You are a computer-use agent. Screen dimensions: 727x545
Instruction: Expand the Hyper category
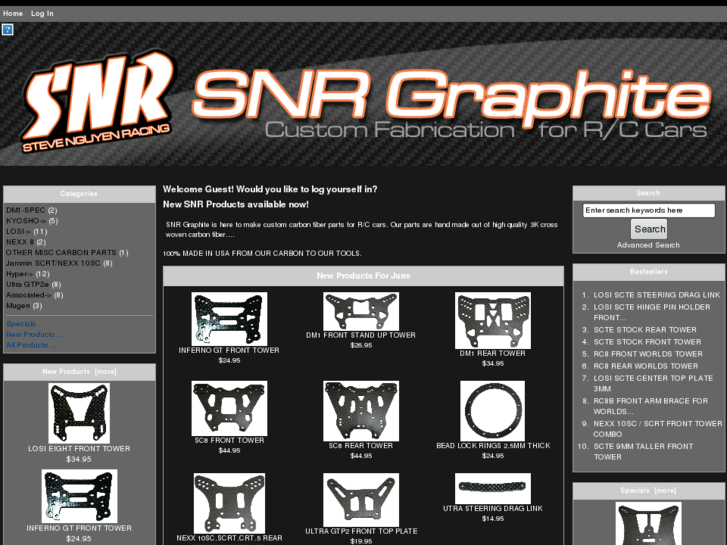click(21, 274)
